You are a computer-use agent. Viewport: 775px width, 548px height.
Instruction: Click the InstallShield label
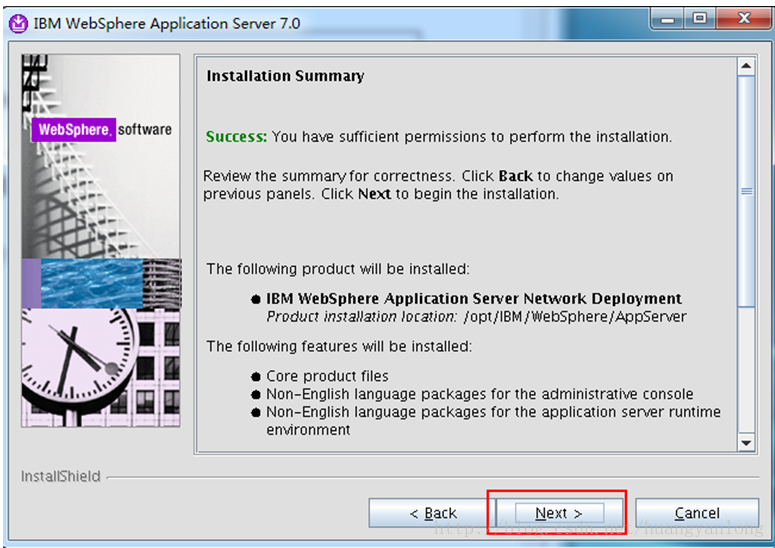(x=61, y=476)
